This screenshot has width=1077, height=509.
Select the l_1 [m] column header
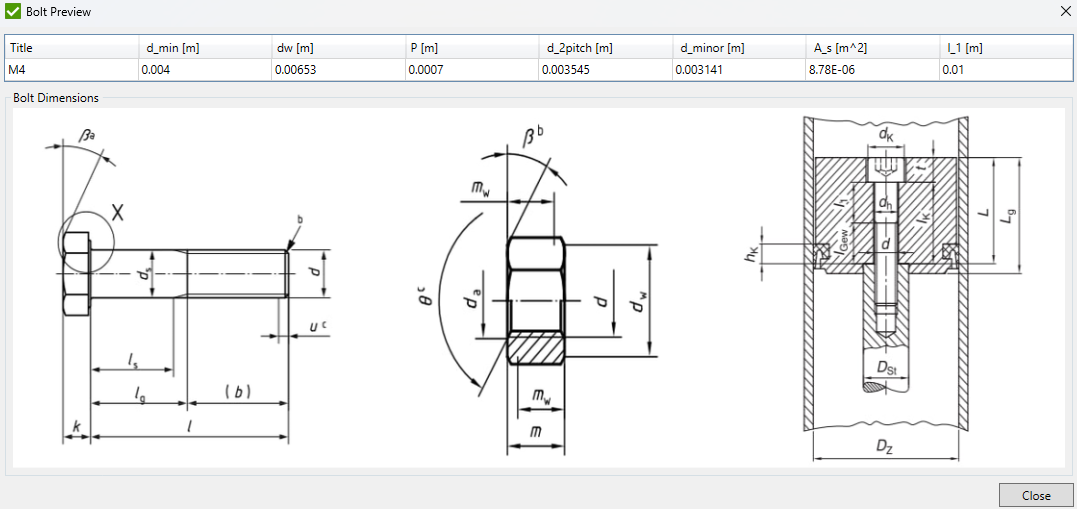tap(1004, 48)
